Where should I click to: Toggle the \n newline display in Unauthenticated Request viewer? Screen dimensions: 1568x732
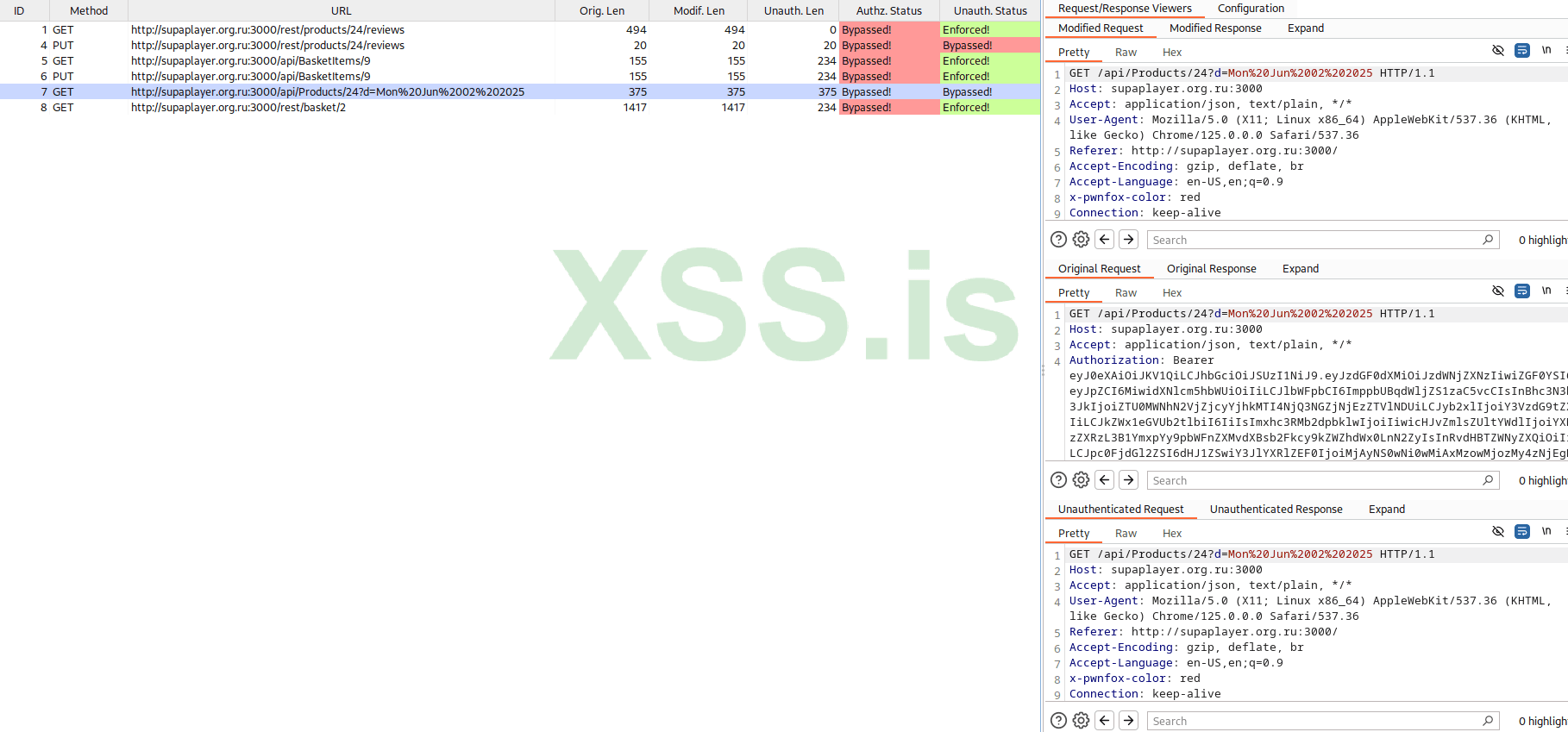[x=1546, y=532]
